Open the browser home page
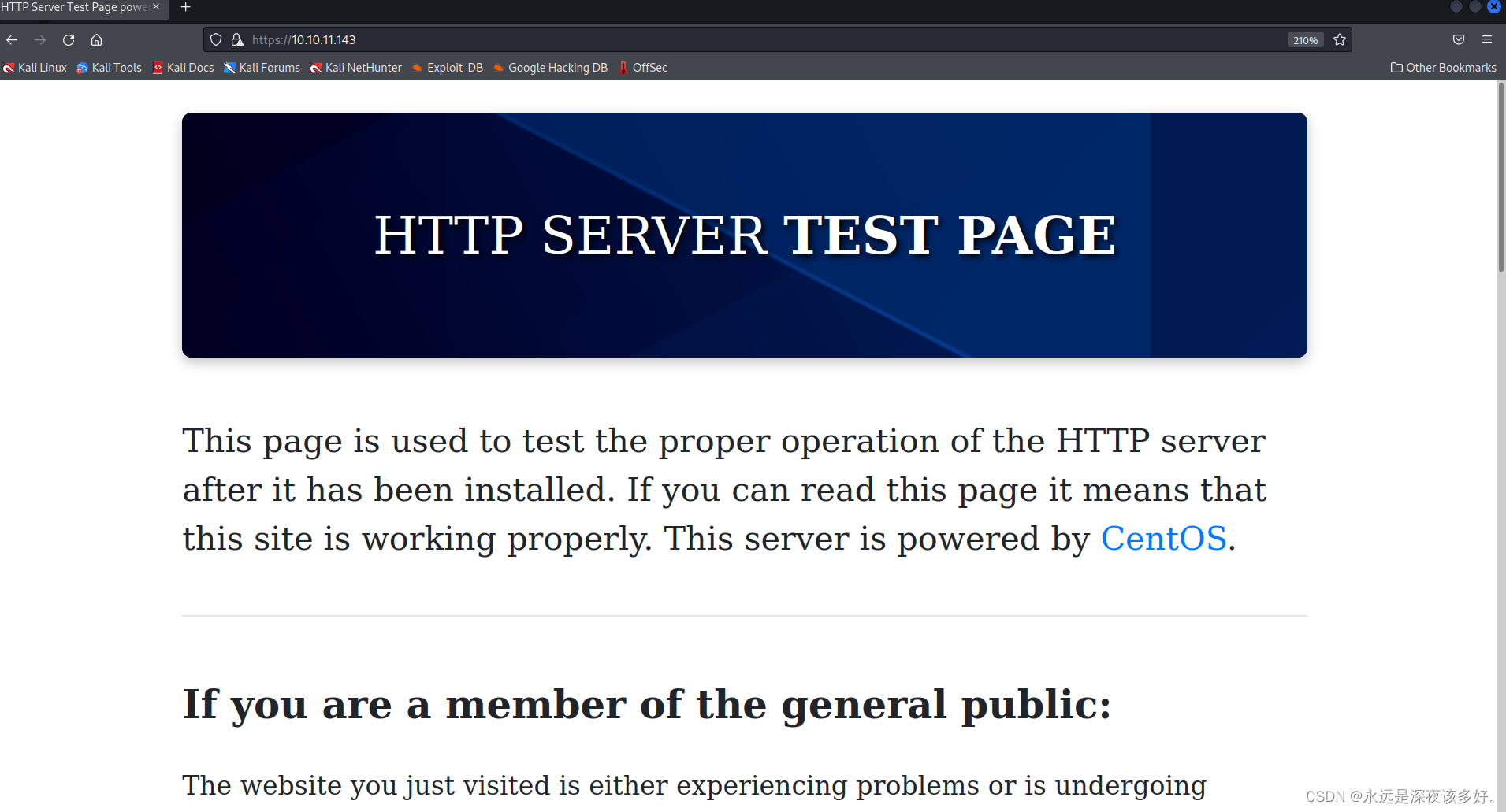1506x812 pixels. click(96, 39)
